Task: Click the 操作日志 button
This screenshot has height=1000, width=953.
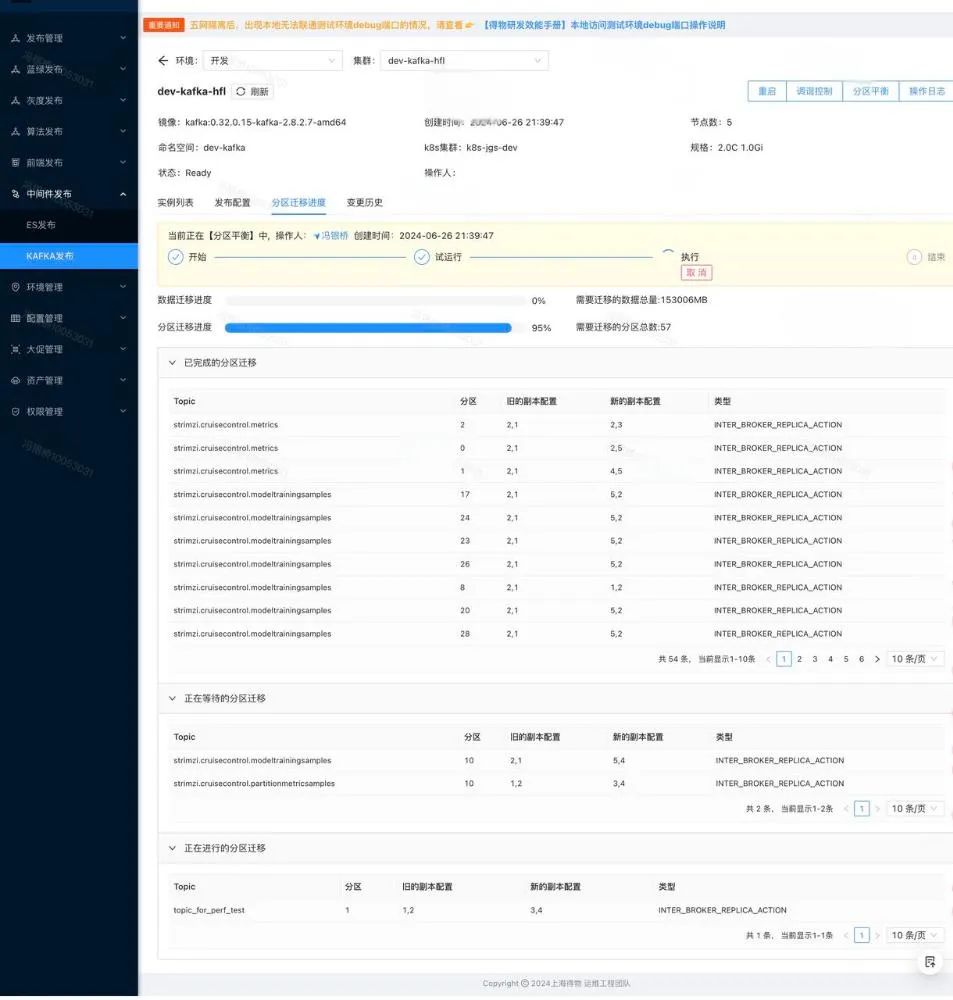Action: tap(926, 91)
